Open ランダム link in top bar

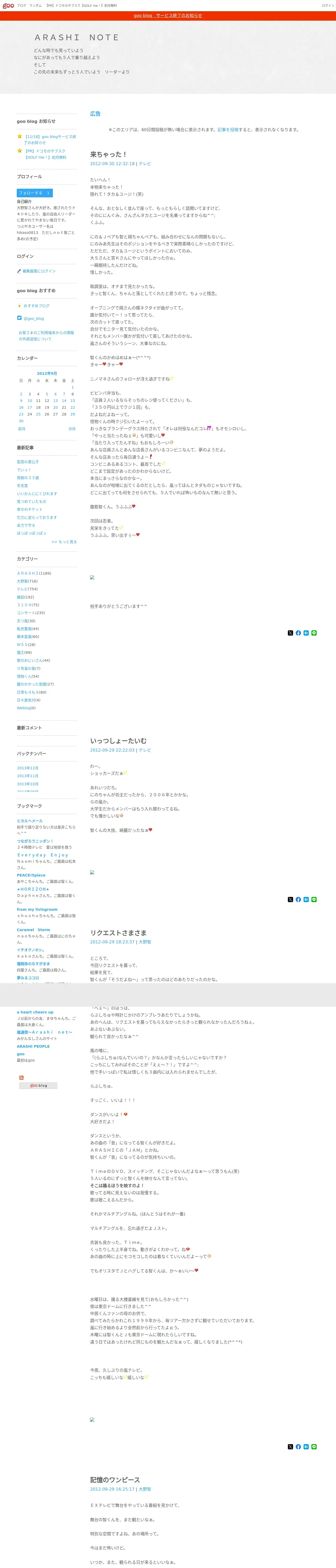pos(35,5)
